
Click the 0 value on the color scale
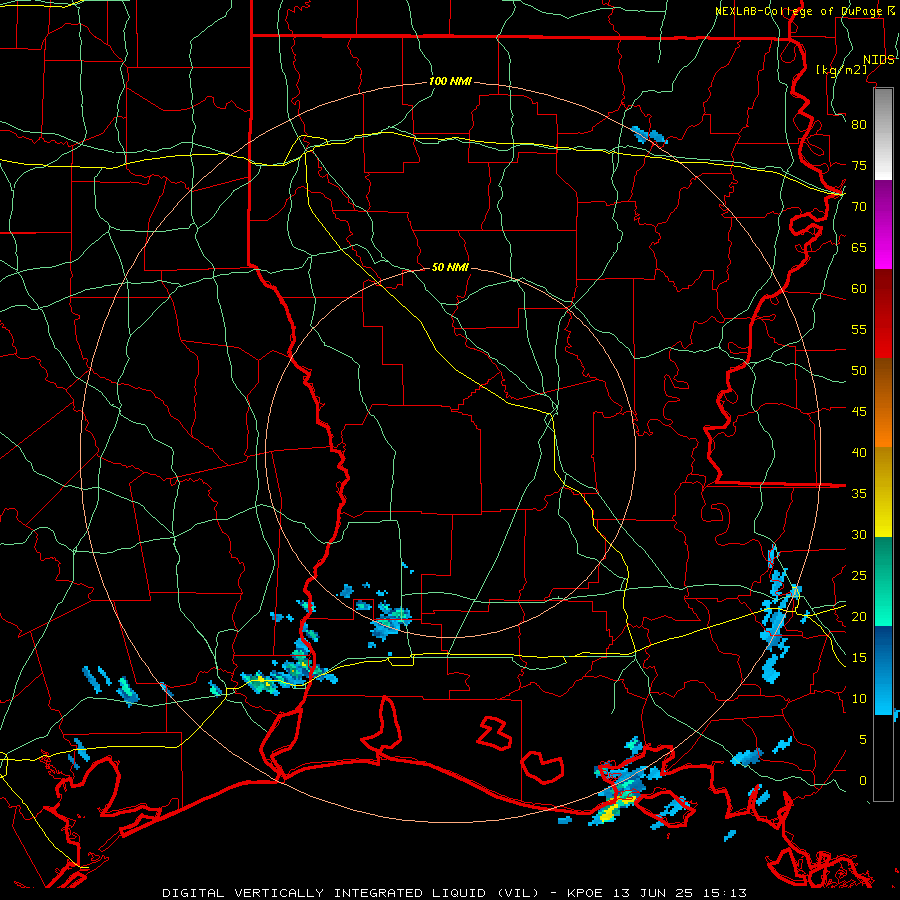[x=863, y=781]
